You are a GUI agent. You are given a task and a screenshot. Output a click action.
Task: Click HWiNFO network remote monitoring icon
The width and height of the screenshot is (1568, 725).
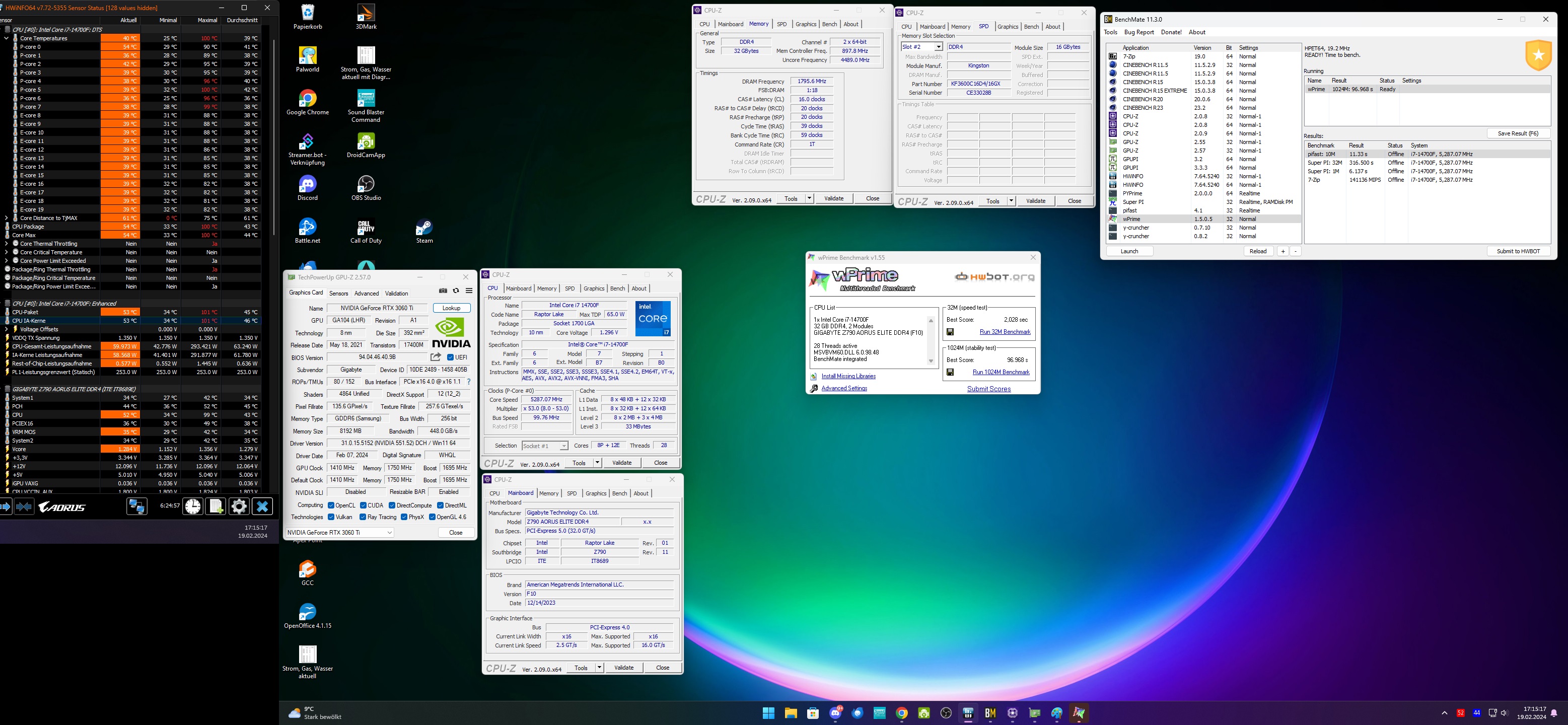coord(136,506)
